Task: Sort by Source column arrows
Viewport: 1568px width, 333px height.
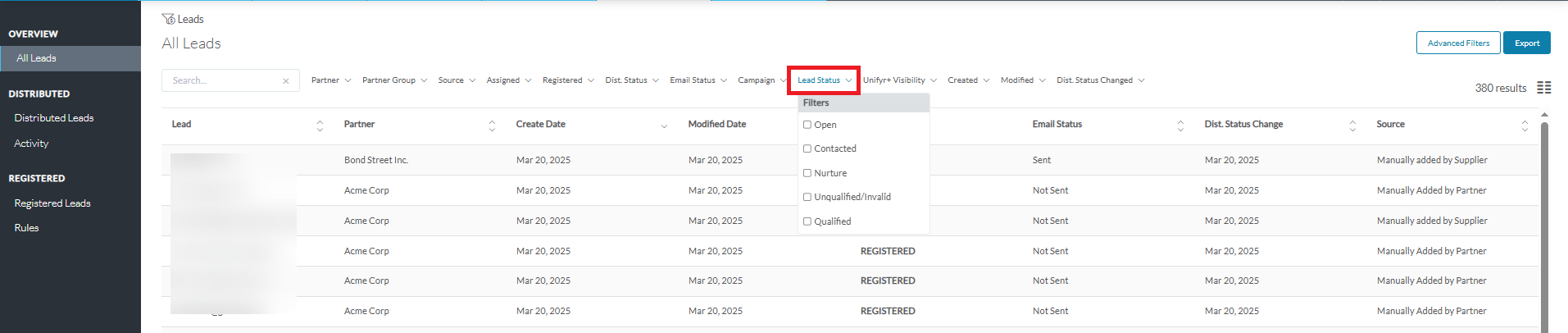Action: click(x=1525, y=125)
